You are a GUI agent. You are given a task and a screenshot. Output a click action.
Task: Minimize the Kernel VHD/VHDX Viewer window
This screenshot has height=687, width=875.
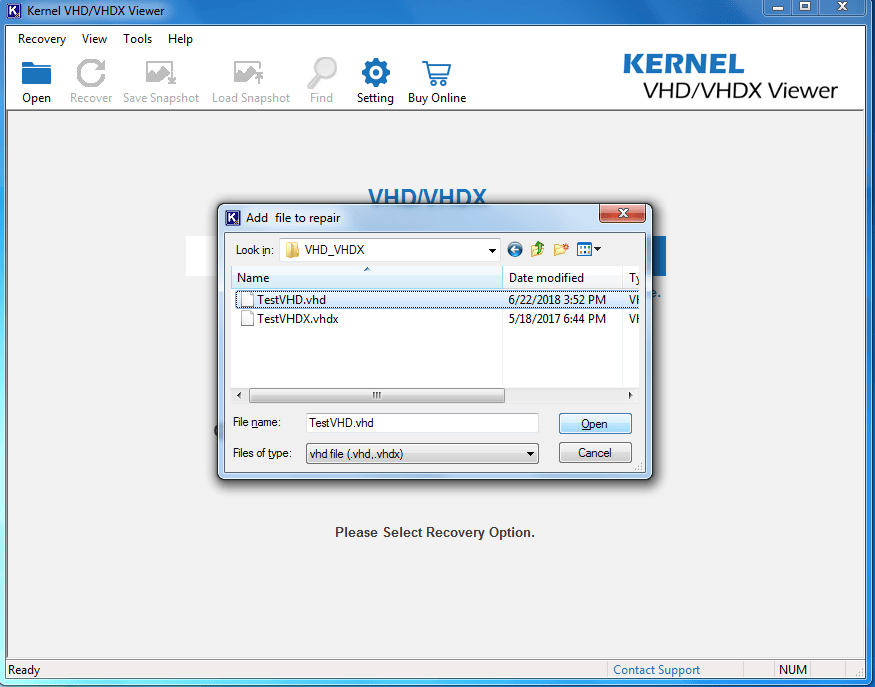tap(778, 7)
